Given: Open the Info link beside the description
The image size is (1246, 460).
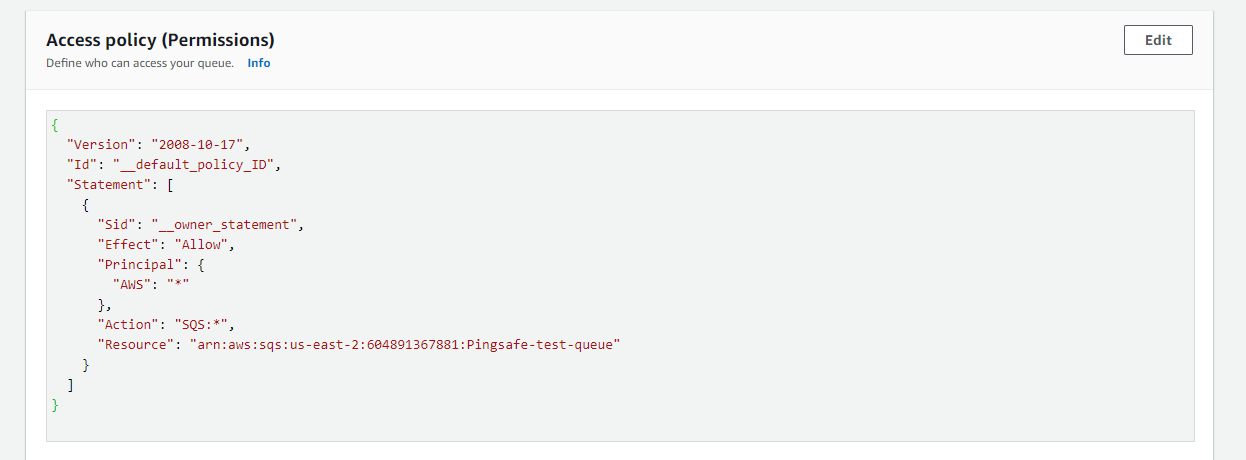Looking at the screenshot, I should pyautogui.click(x=259, y=63).
